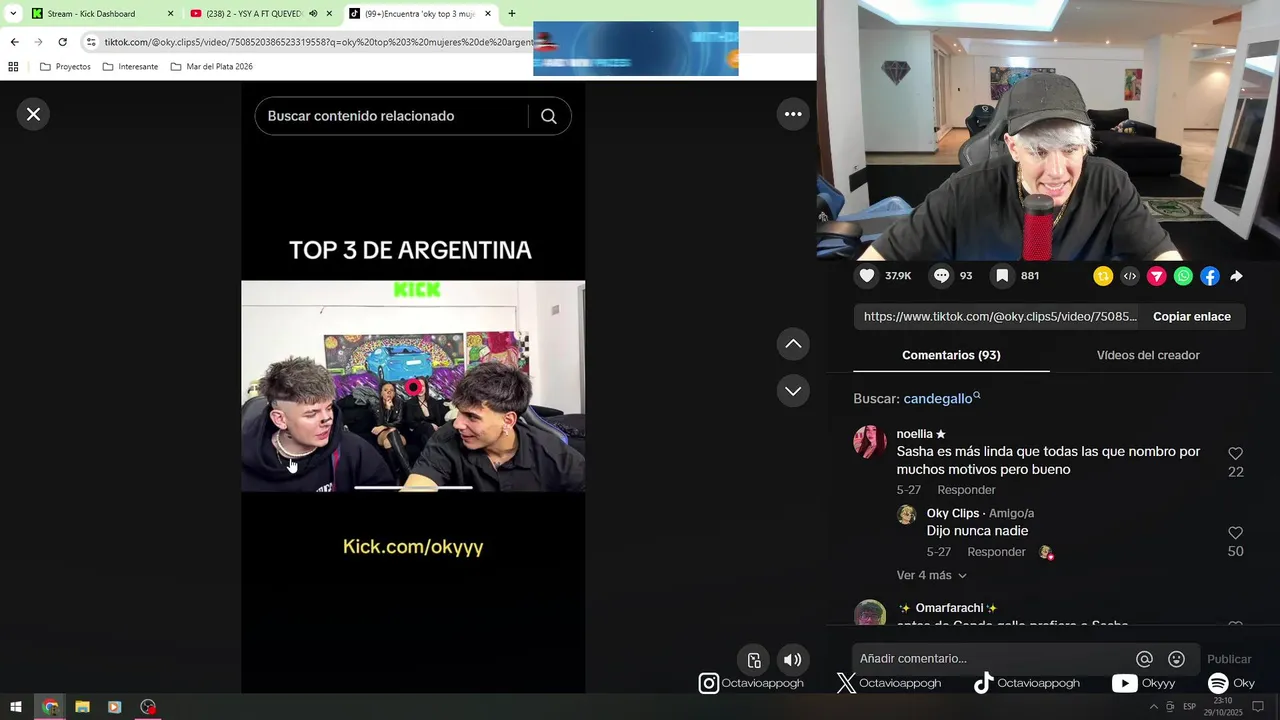Click the browser back arrow

[x=14, y=42]
